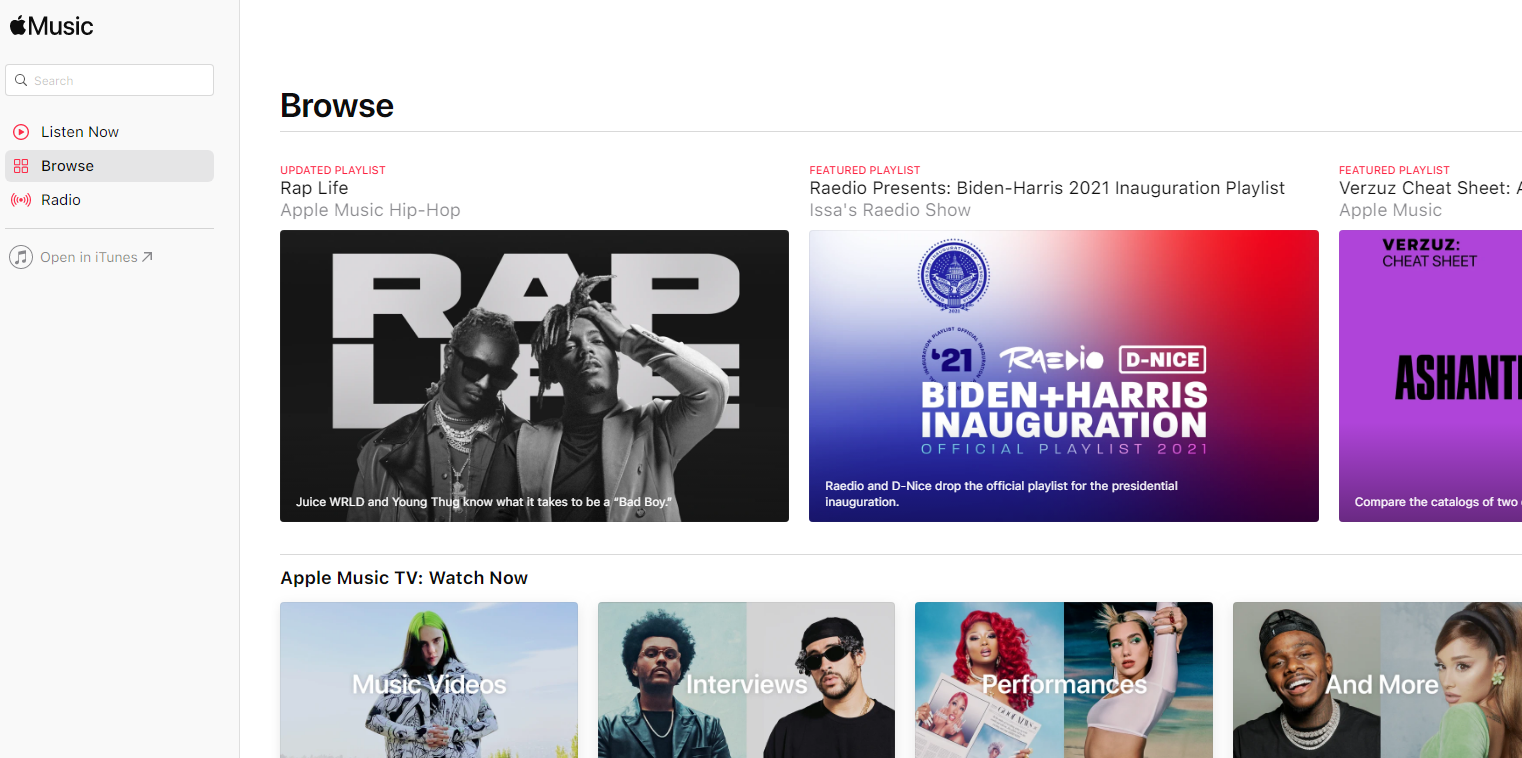Click the Apple Music curator under Verzuz
The width and height of the screenshot is (1522, 758).
1390,210
